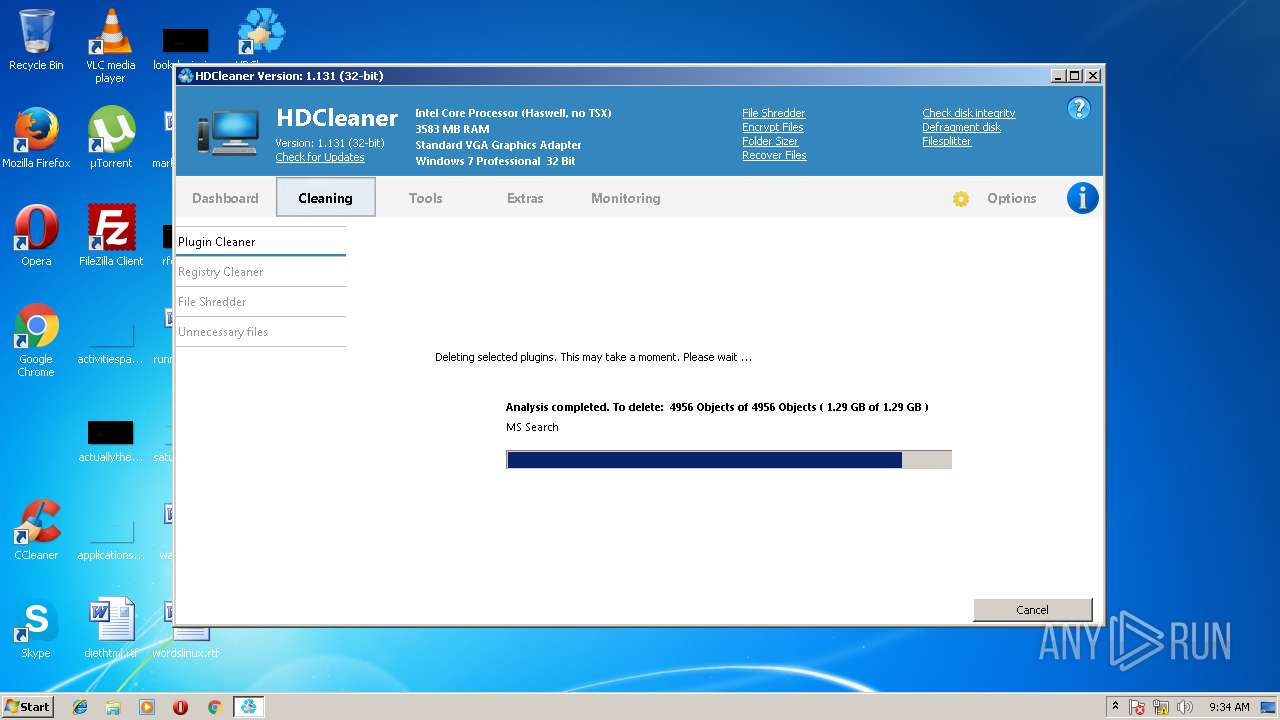Launch µTorrent desktop shortcut
This screenshot has height=720, width=1280.
point(110,138)
